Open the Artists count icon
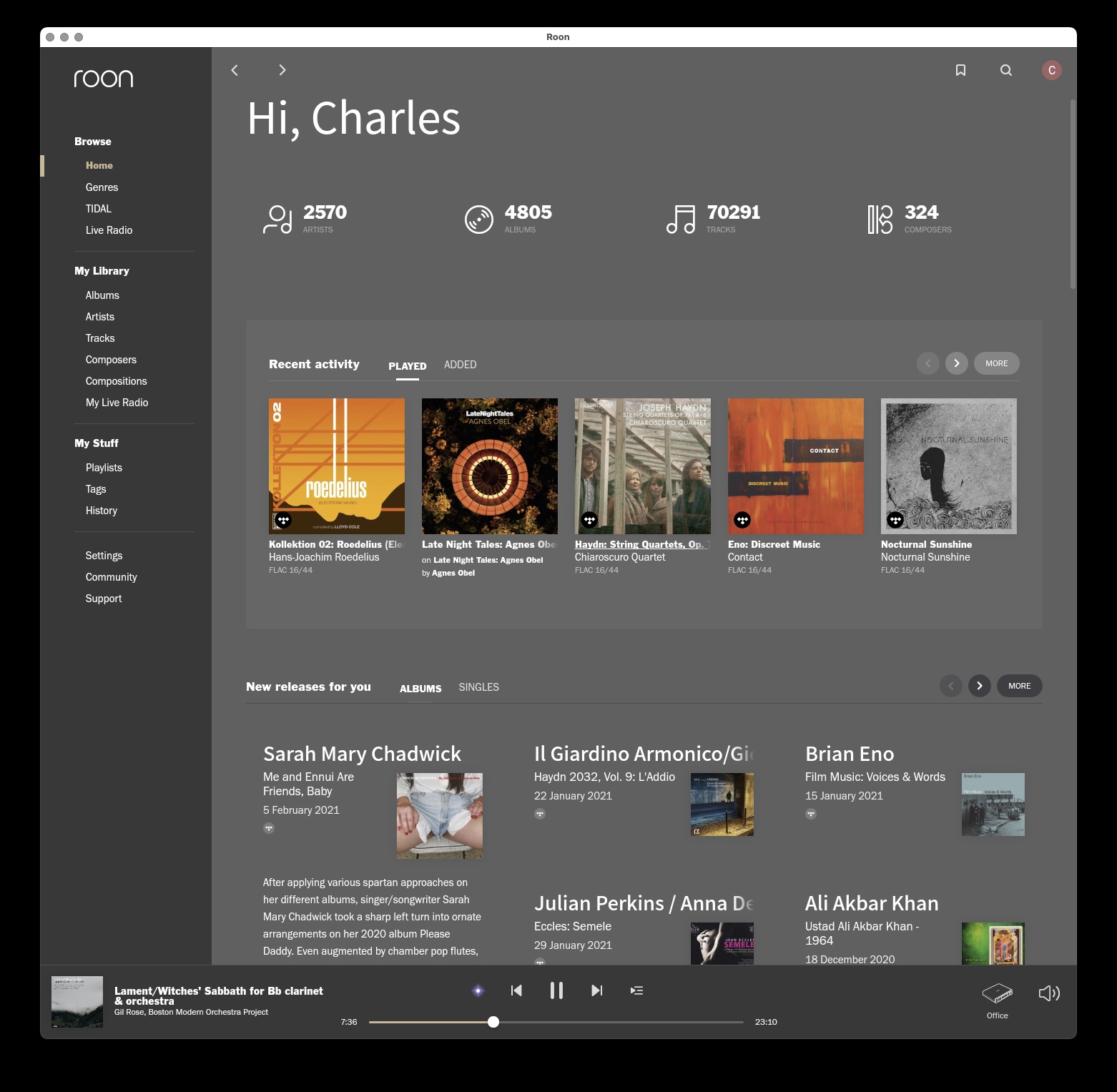This screenshot has height=1092, width=1117. click(277, 220)
